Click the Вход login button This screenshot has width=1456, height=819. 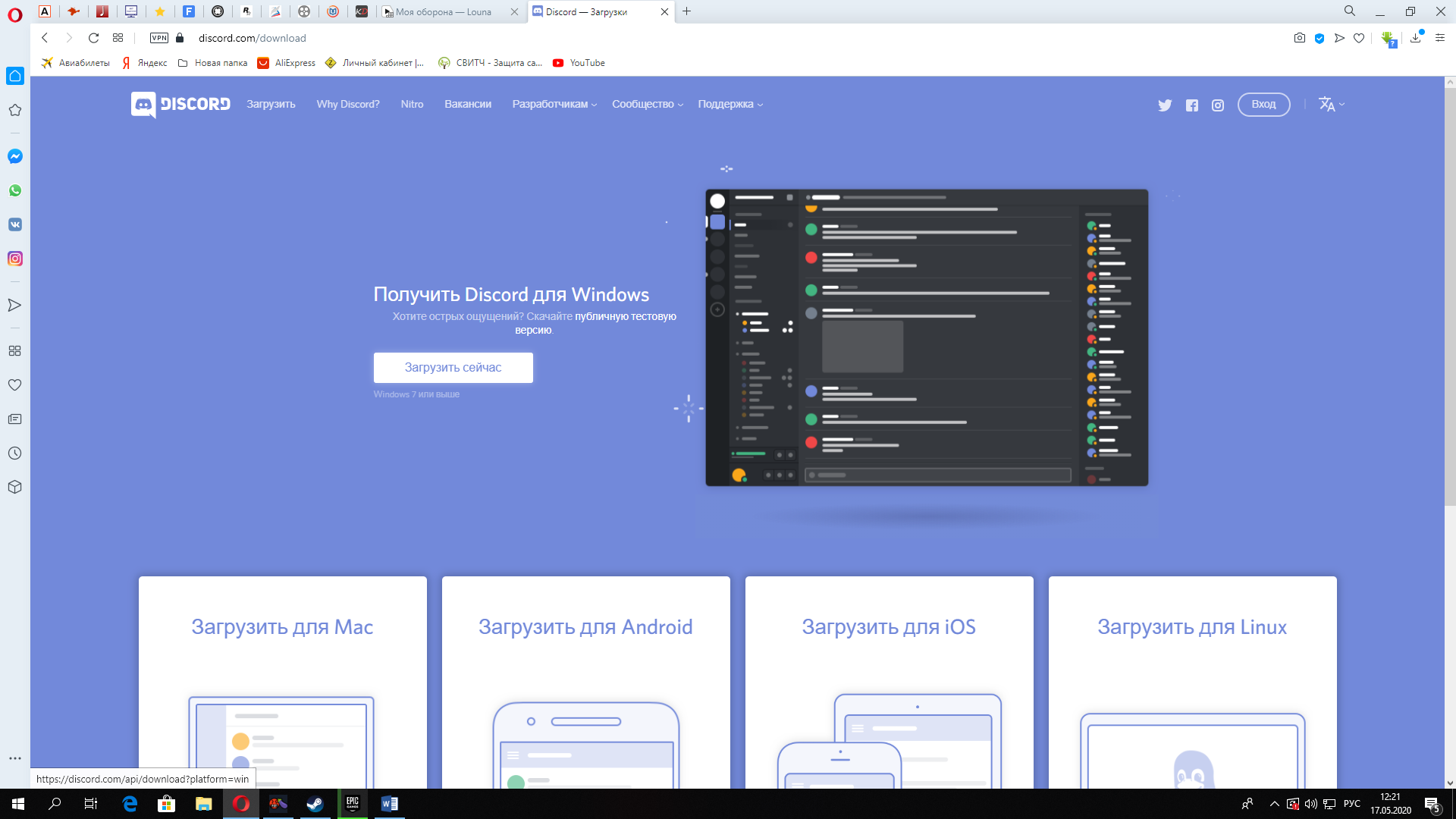1263,105
